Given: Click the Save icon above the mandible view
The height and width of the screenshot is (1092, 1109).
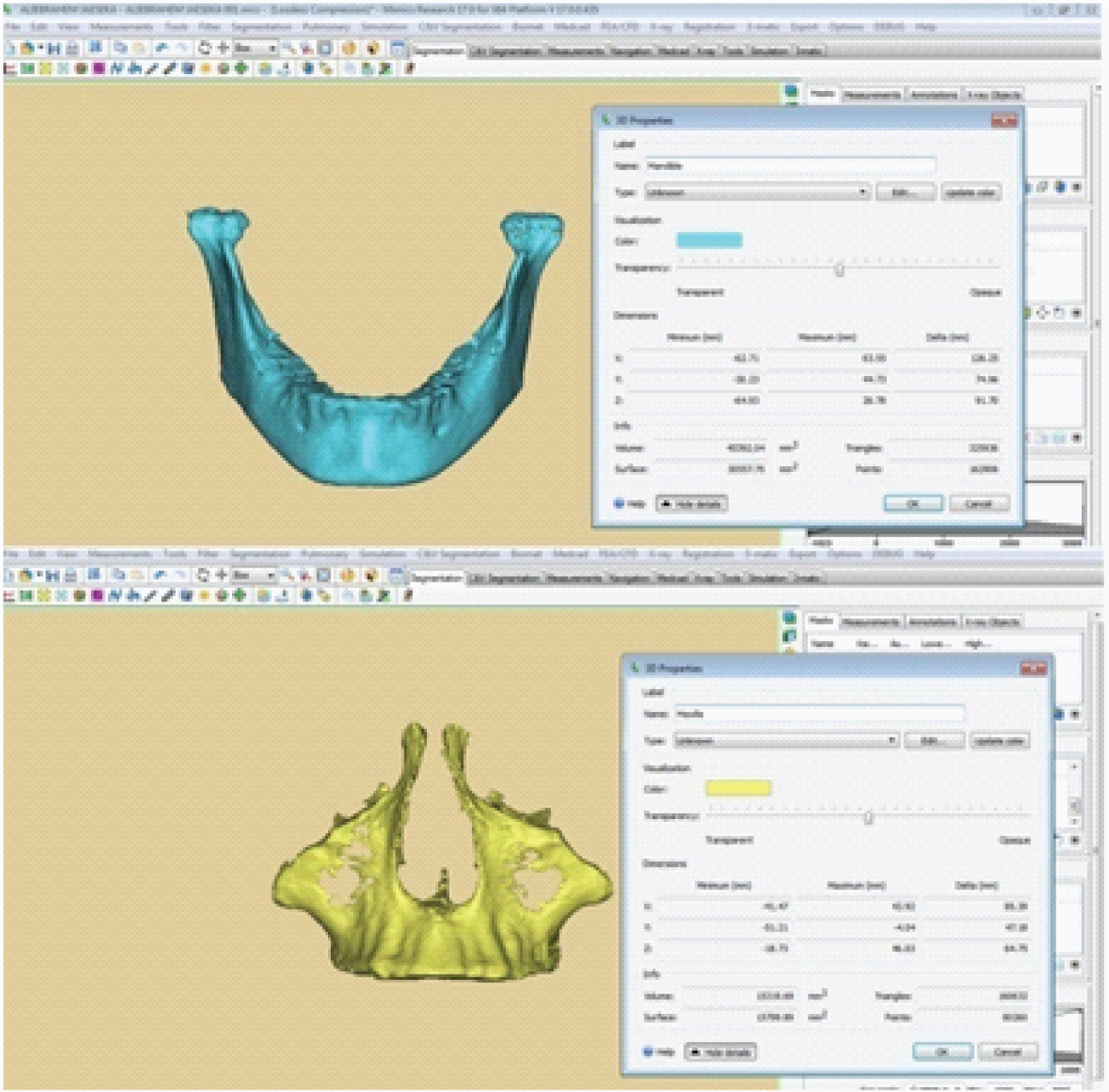Looking at the screenshot, I should pyautogui.click(x=53, y=49).
